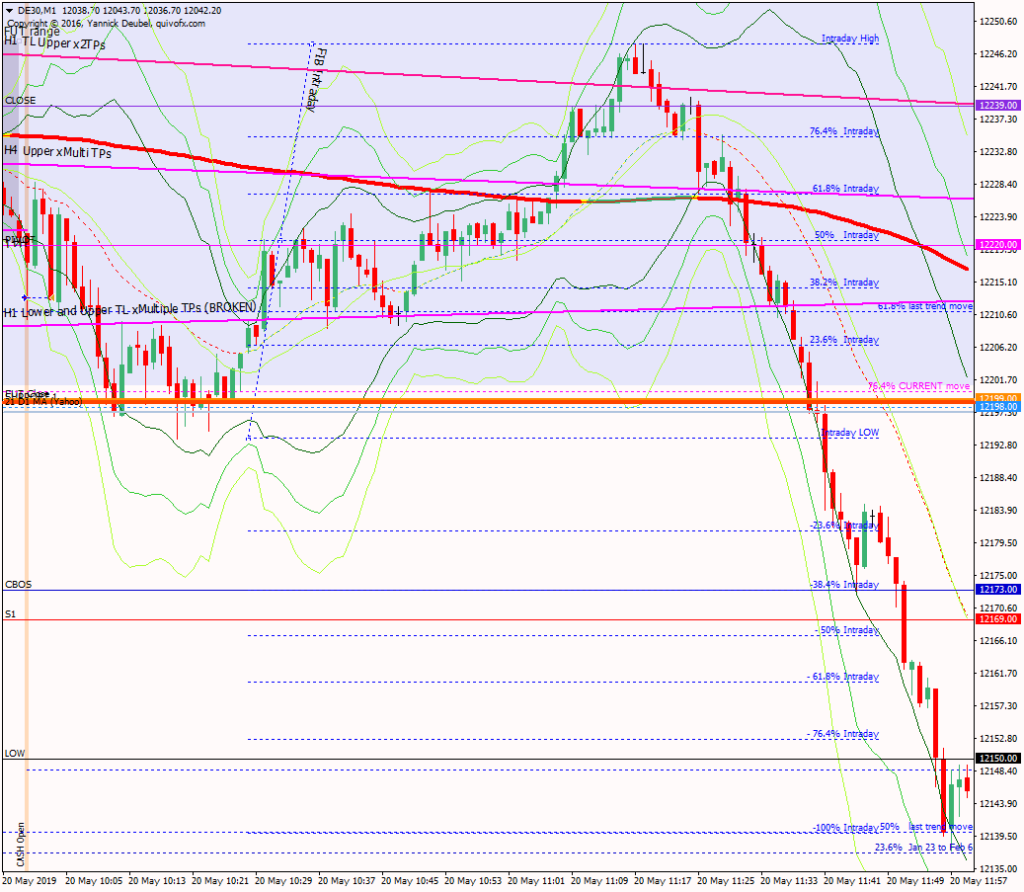Select the 'H1 TL Upper x2TPs' label
Image resolution: width=1024 pixels, height=892 pixels.
(x=54, y=45)
